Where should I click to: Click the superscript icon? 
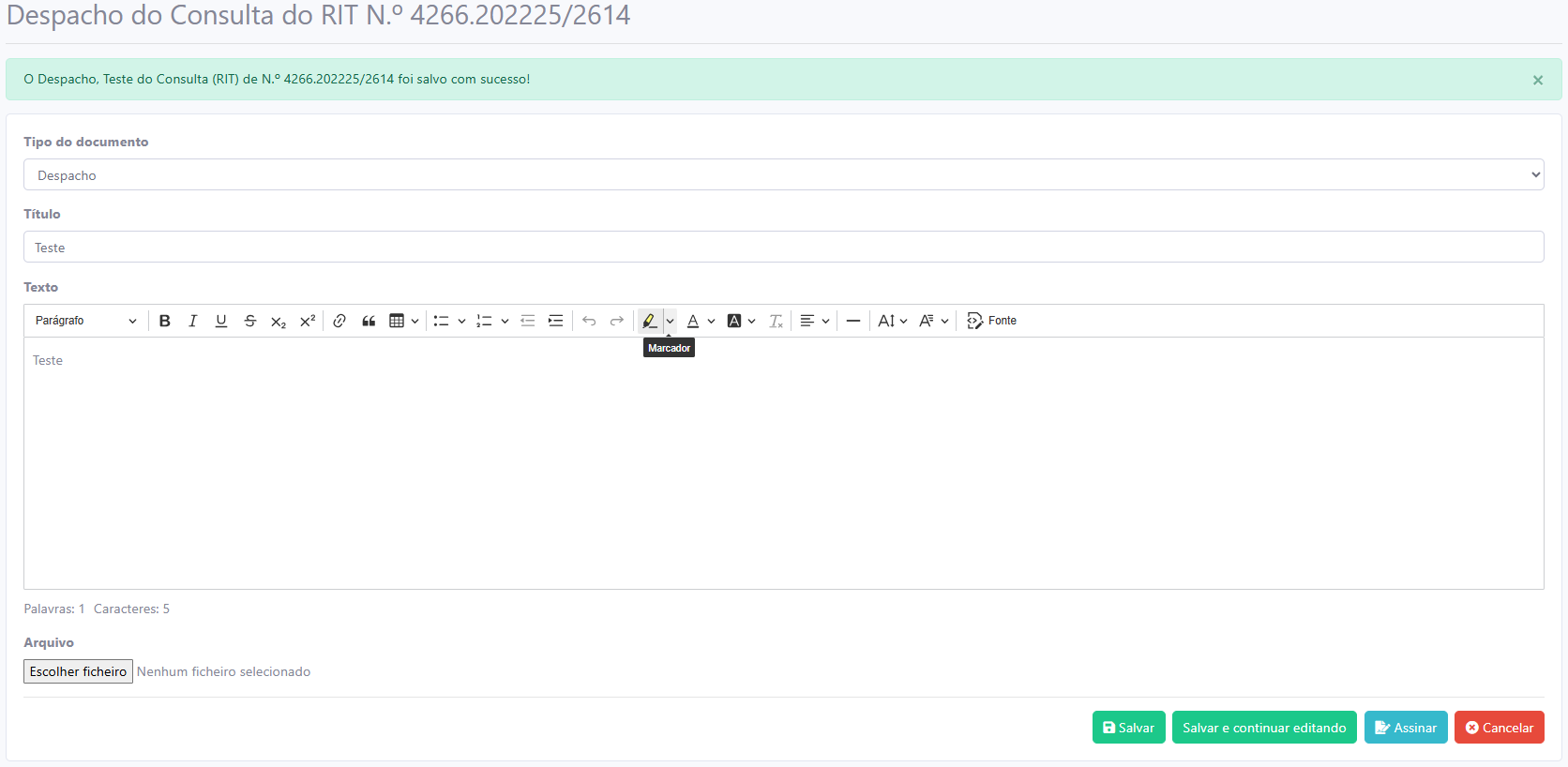click(308, 321)
